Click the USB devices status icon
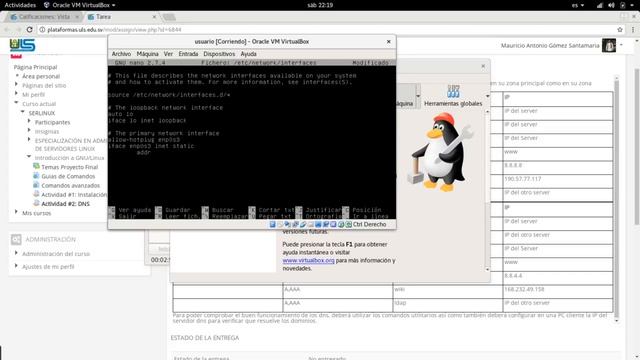The image size is (640, 360). pyautogui.click(x=303, y=224)
